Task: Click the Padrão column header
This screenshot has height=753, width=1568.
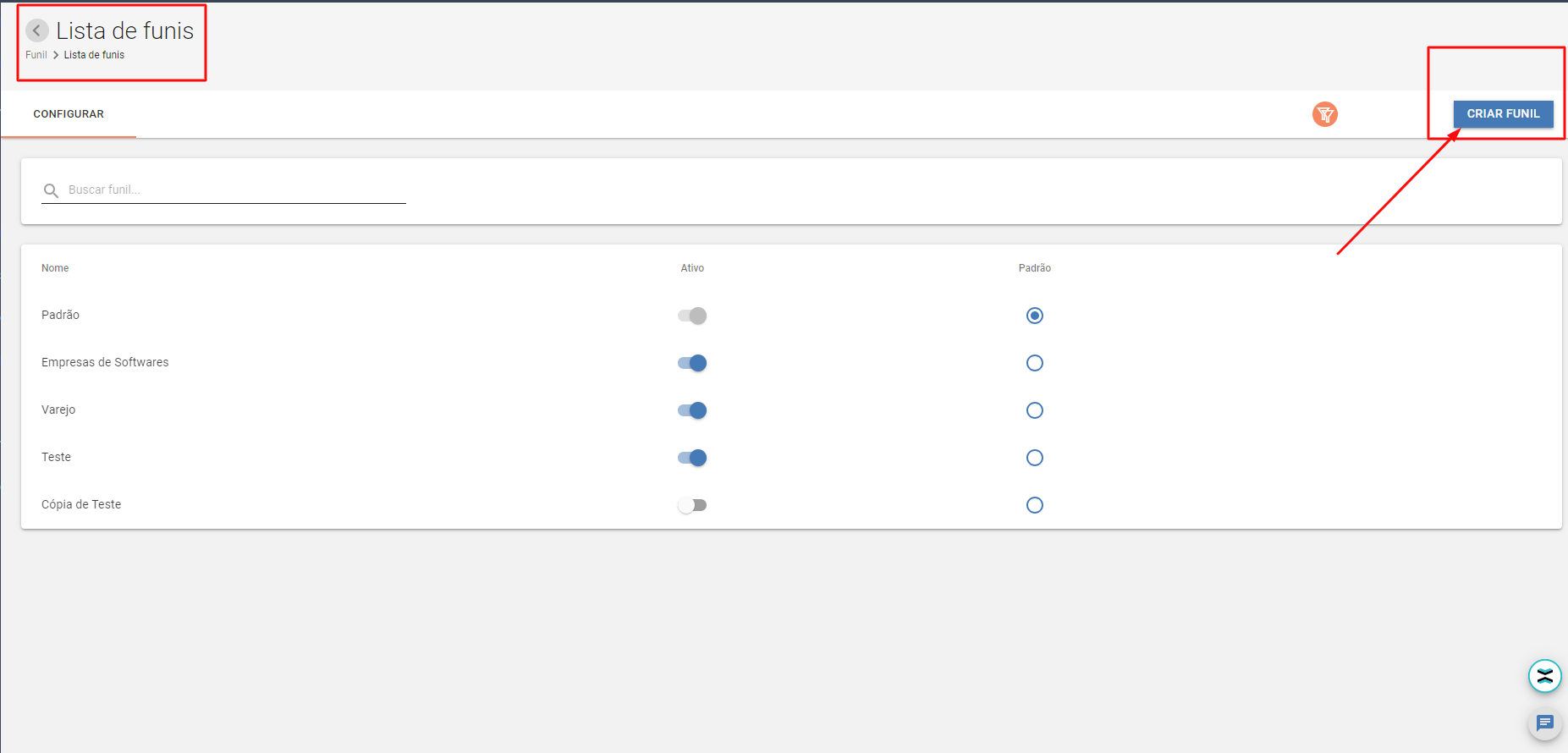Action: [1034, 268]
